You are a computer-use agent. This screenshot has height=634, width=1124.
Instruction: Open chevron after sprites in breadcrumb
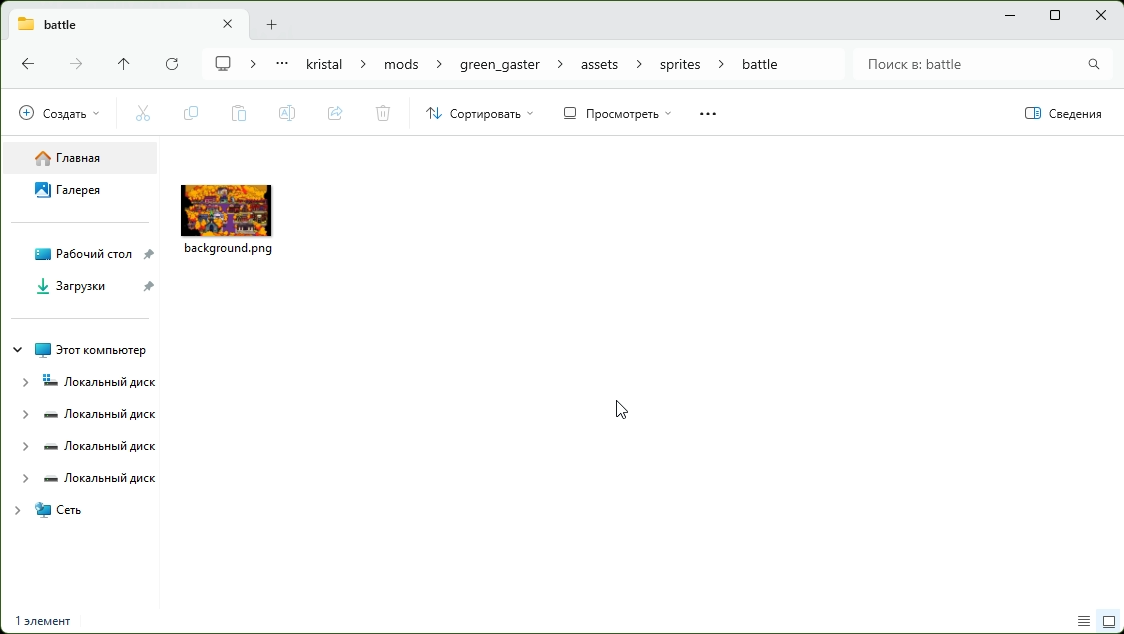(x=721, y=64)
